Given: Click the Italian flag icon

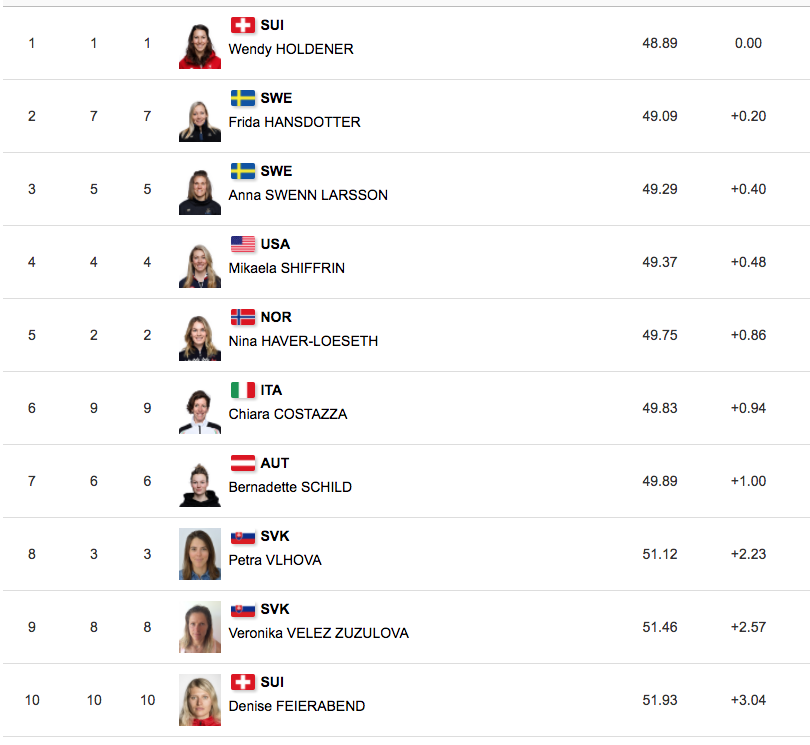Looking at the screenshot, I should coord(243,390).
